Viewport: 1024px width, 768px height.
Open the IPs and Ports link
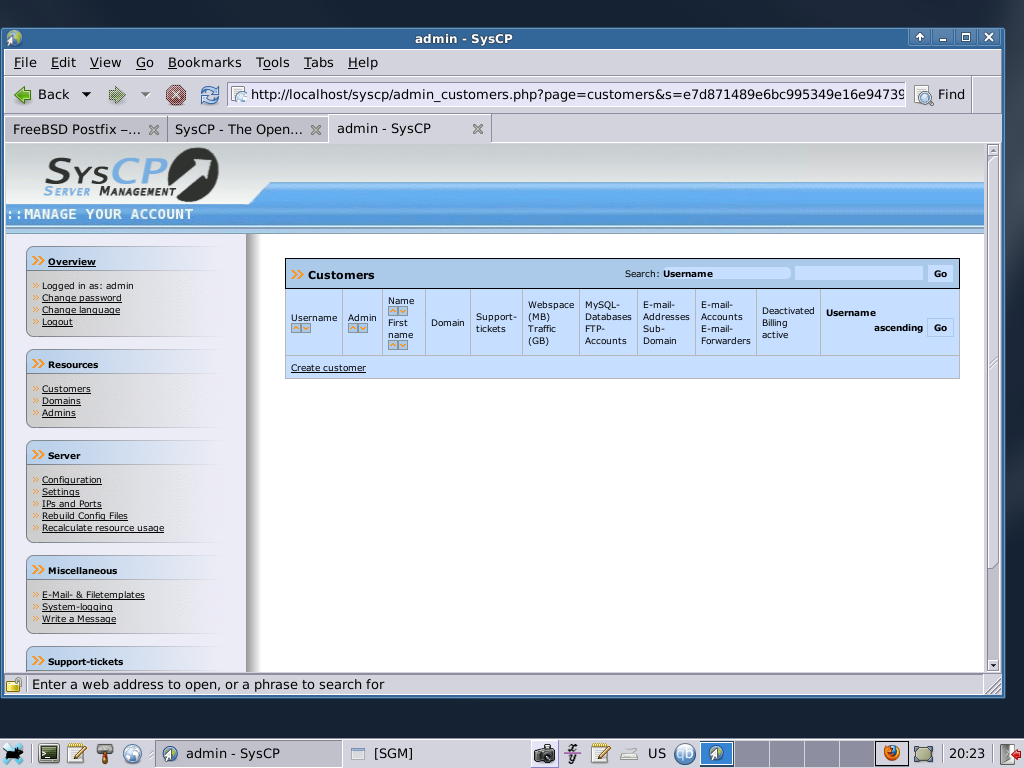[x=72, y=504]
